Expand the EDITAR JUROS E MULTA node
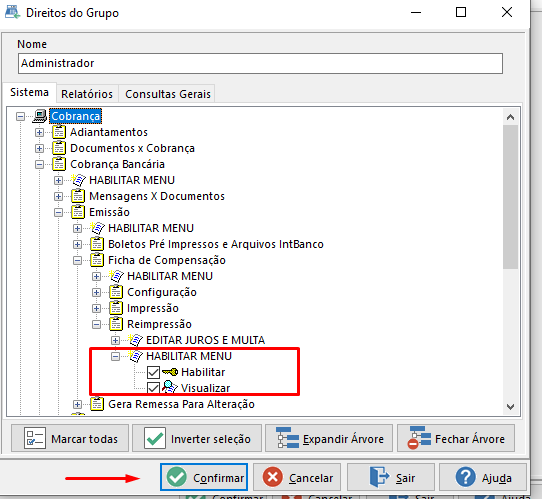The height and width of the screenshot is (499, 542). click(x=115, y=340)
